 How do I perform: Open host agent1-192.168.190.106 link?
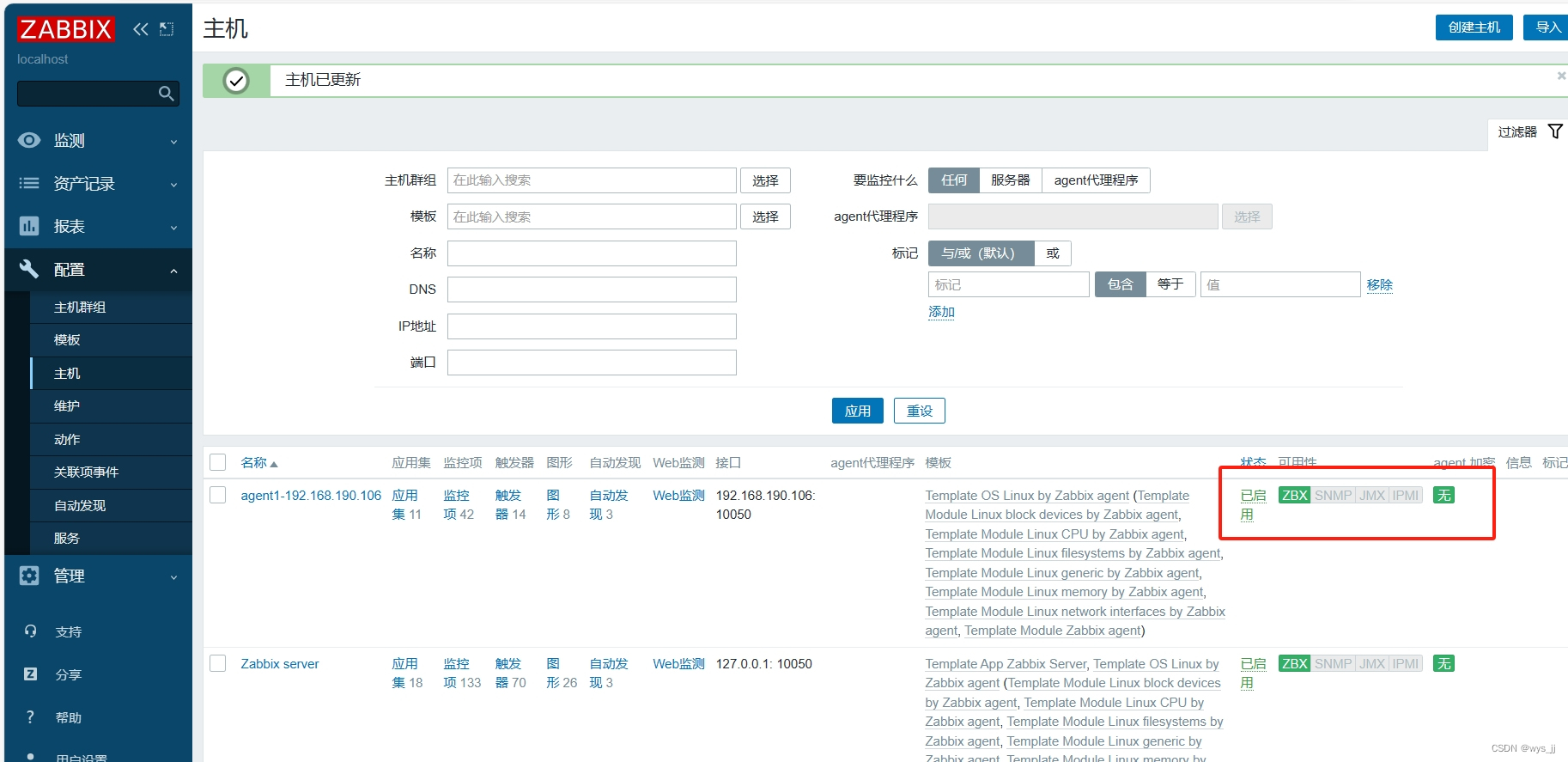(311, 496)
